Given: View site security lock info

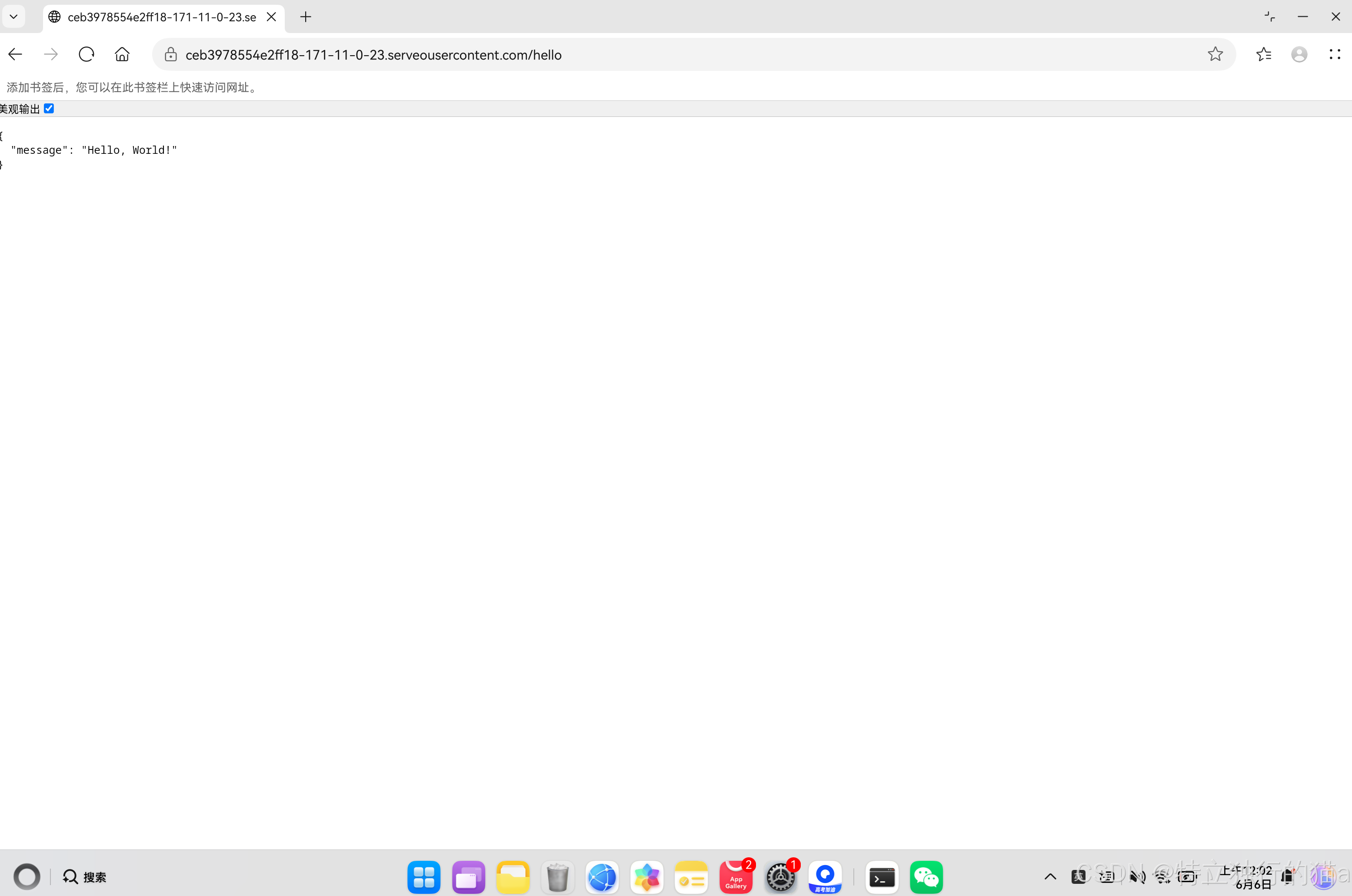Looking at the screenshot, I should coord(170,54).
